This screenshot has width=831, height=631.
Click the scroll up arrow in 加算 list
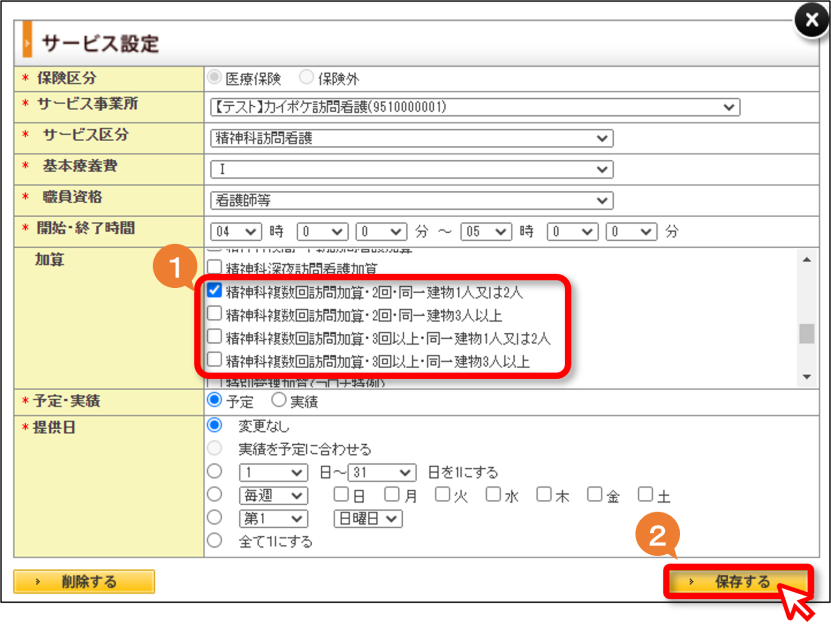(x=807, y=260)
